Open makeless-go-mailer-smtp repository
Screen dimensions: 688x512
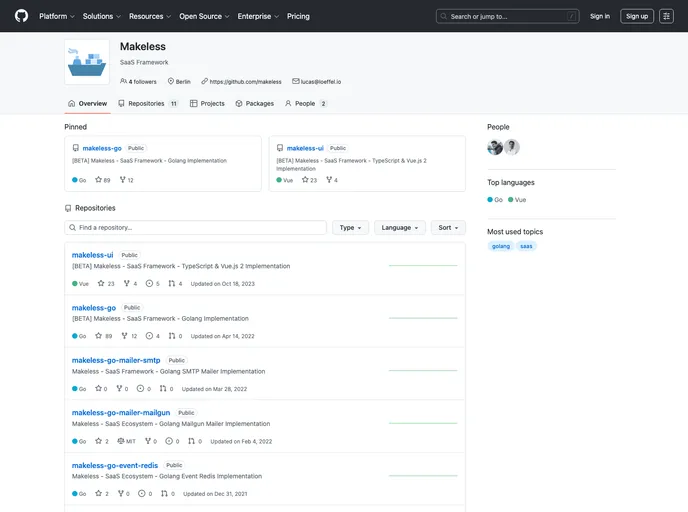point(116,360)
